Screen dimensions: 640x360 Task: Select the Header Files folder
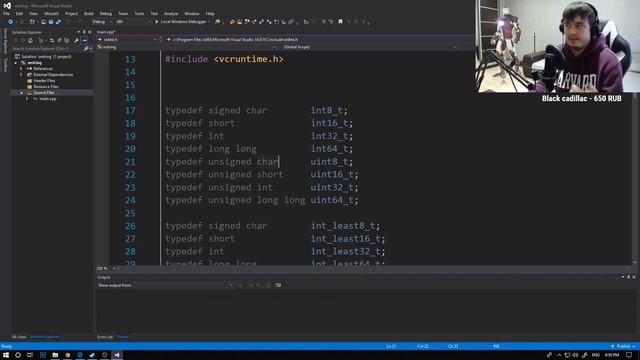tap(44, 80)
